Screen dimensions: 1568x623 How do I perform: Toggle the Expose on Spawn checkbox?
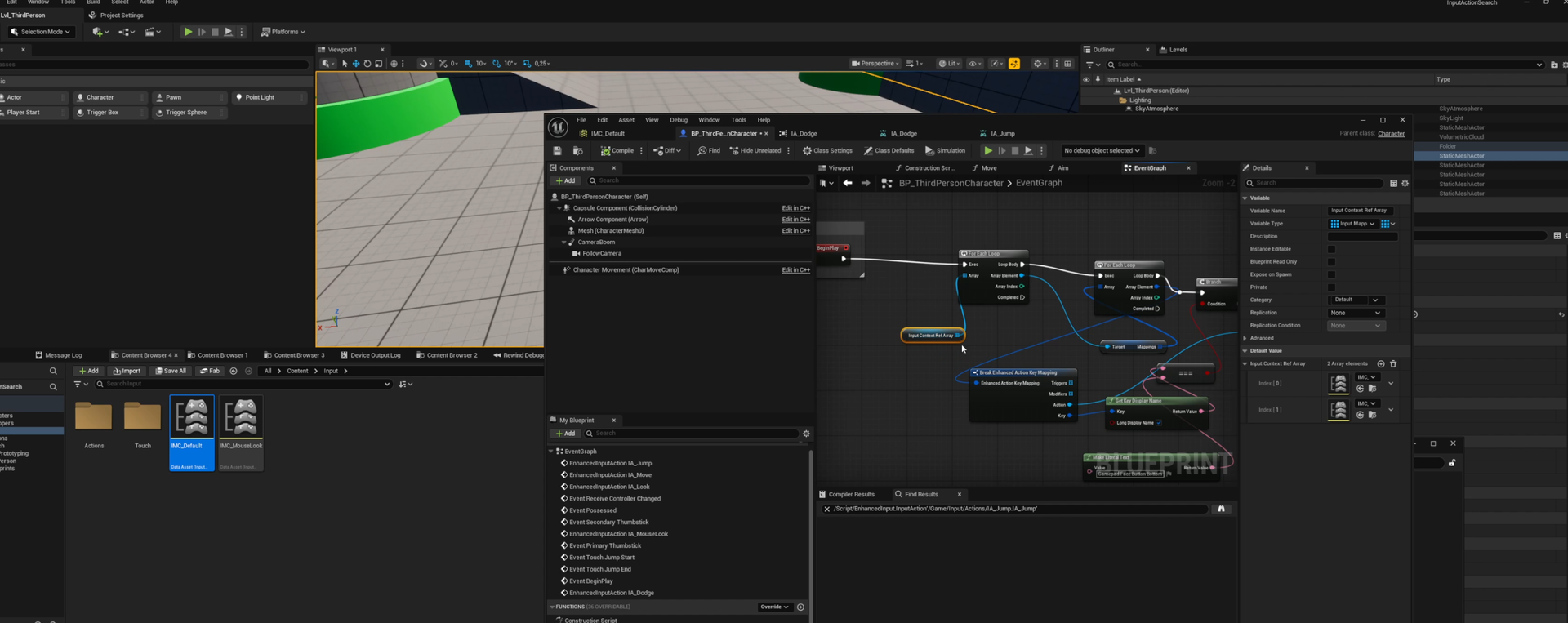(1331, 274)
